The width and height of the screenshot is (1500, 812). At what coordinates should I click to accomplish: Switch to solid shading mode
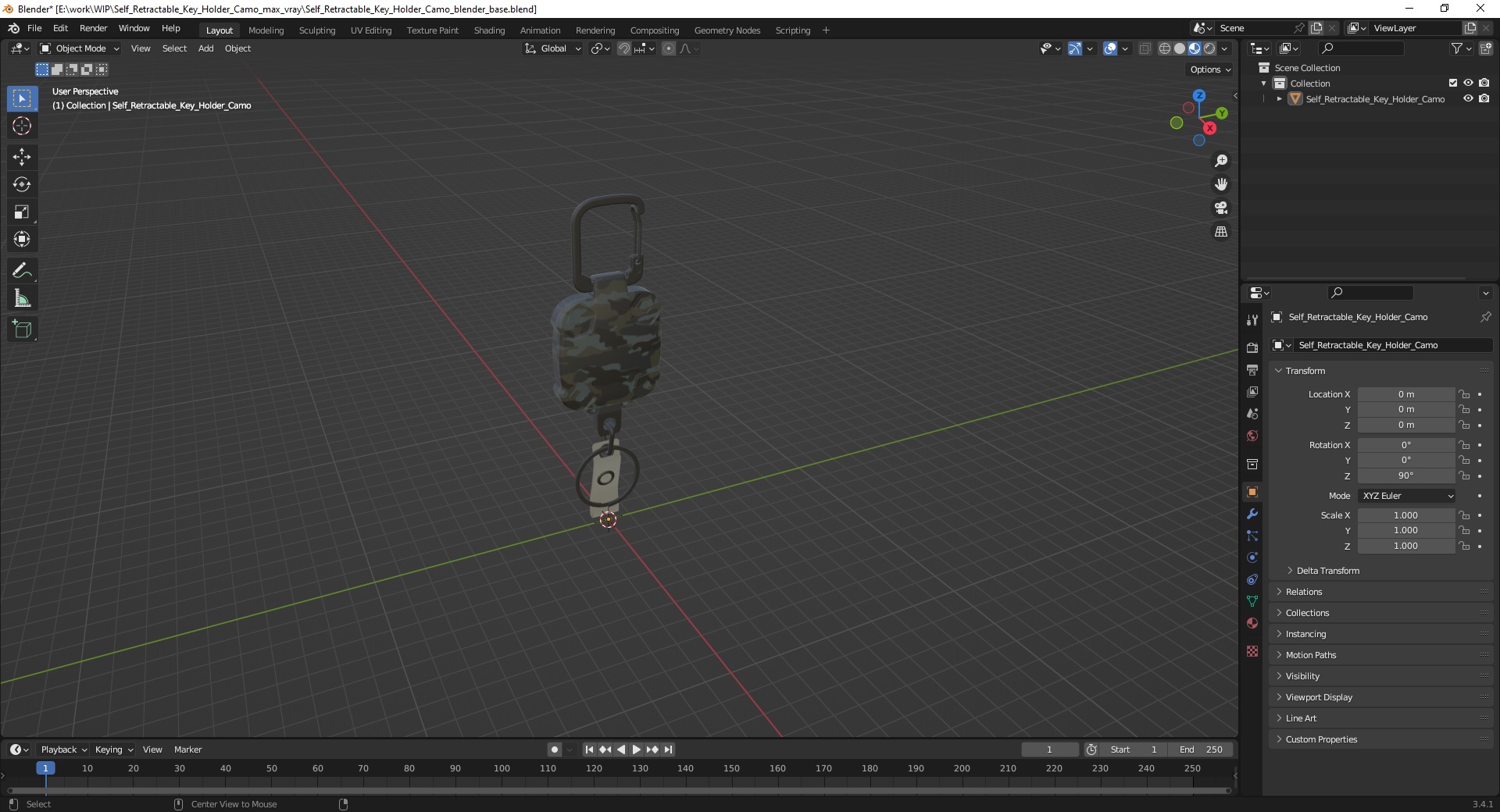click(x=1180, y=48)
